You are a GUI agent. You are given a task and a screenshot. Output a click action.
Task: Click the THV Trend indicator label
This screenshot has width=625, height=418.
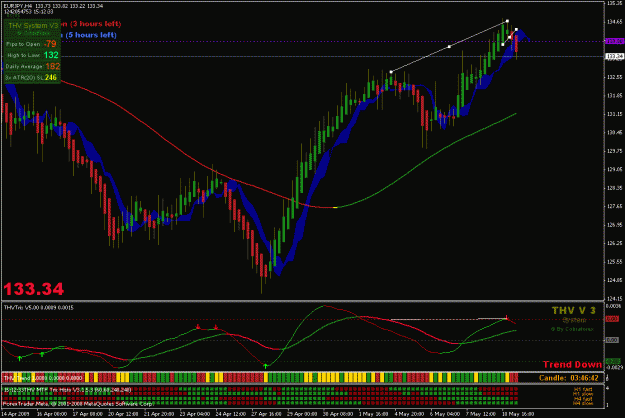pos(43,378)
